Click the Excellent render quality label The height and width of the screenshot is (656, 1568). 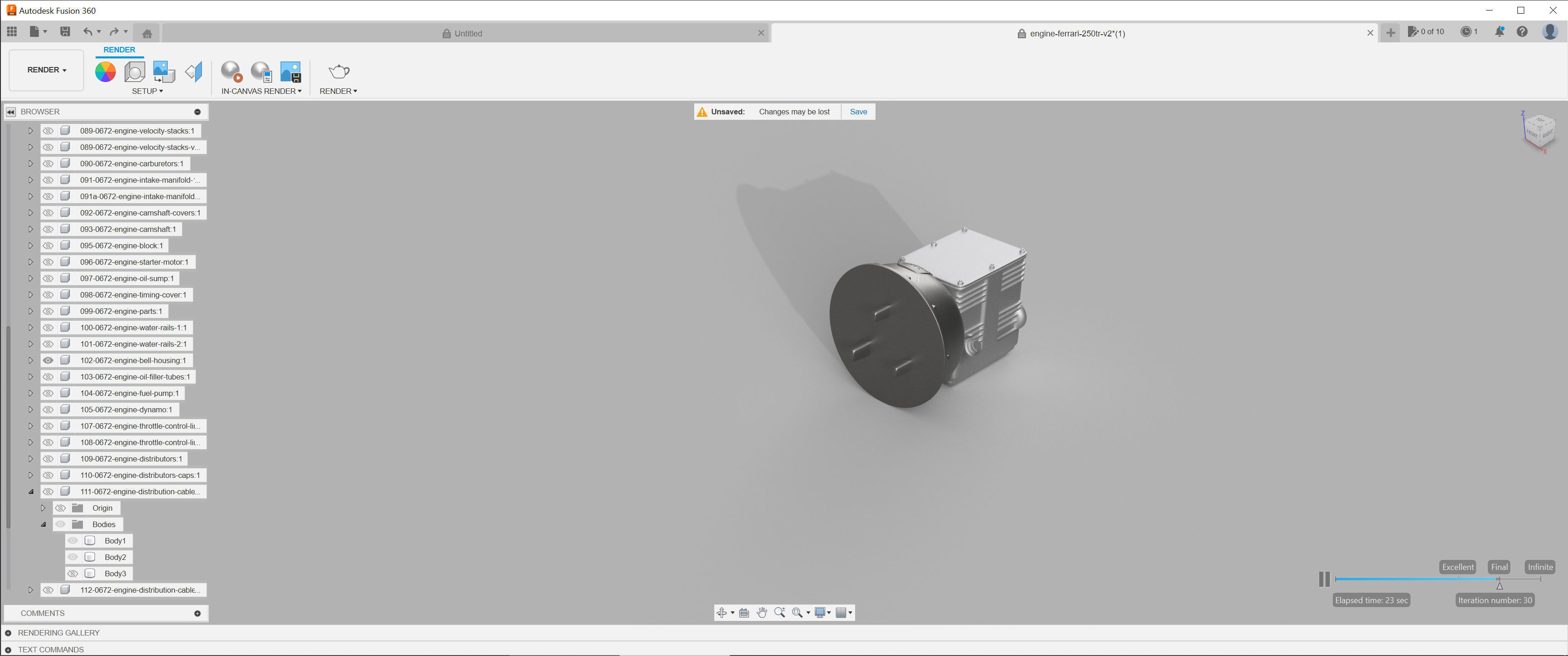click(1457, 567)
